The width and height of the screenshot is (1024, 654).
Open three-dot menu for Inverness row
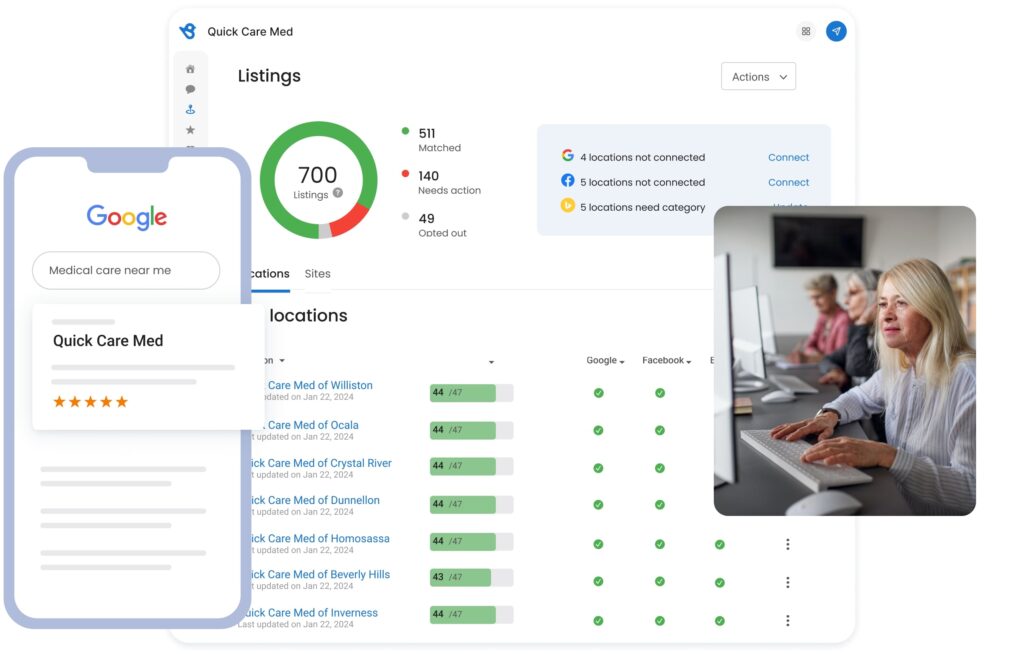coord(788,621)
